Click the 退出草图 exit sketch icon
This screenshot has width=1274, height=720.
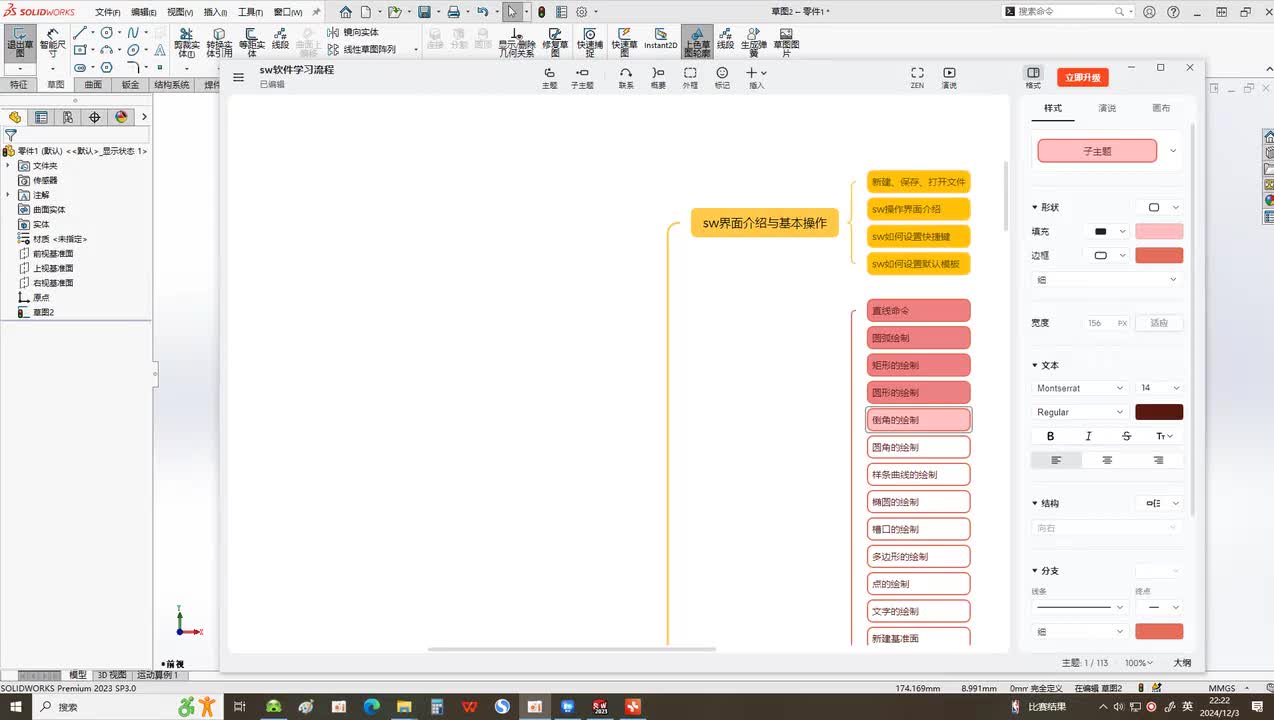click(x=19, y=41)
